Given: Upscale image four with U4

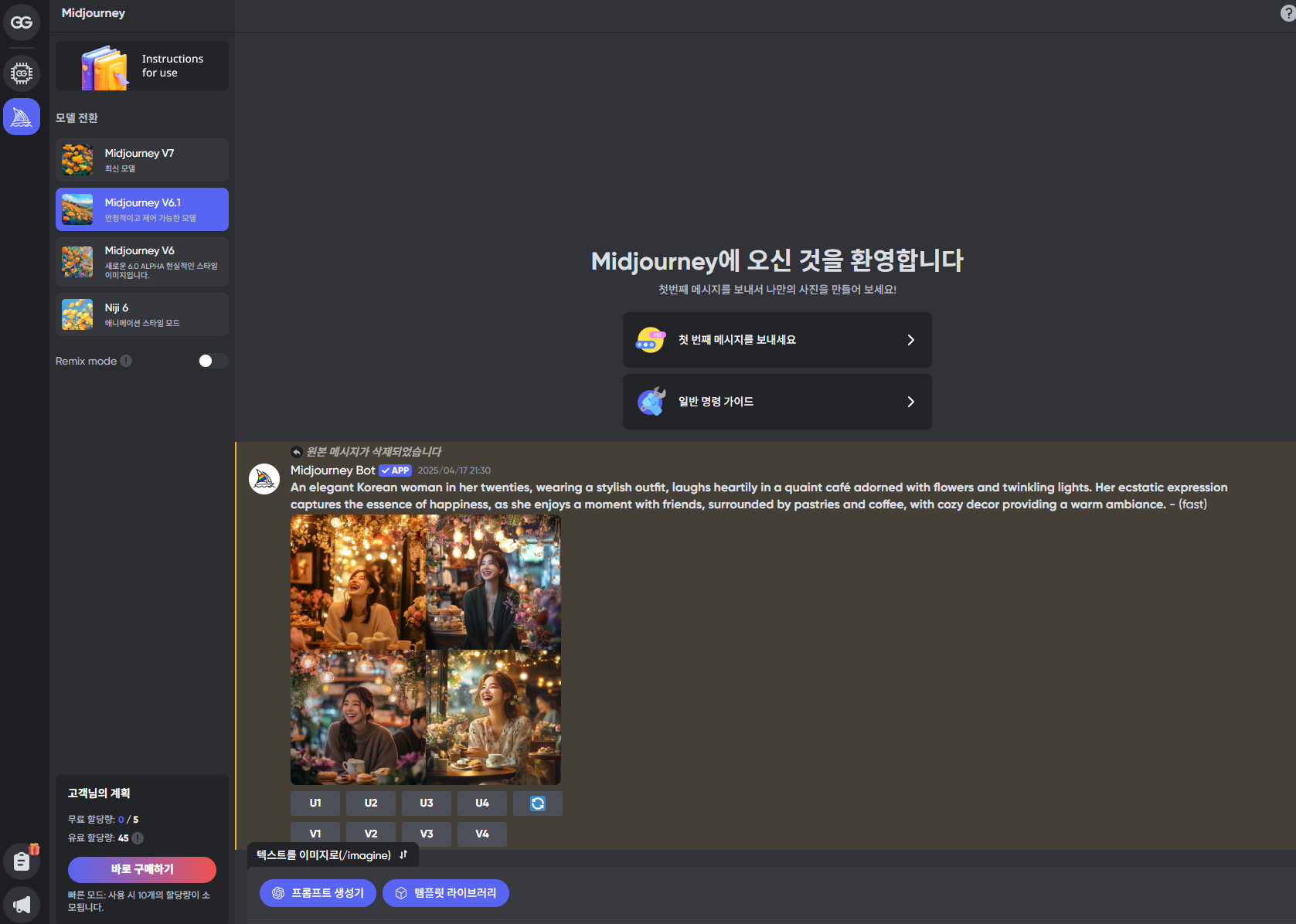Looking at the screenshot, I should click(482, 803).
